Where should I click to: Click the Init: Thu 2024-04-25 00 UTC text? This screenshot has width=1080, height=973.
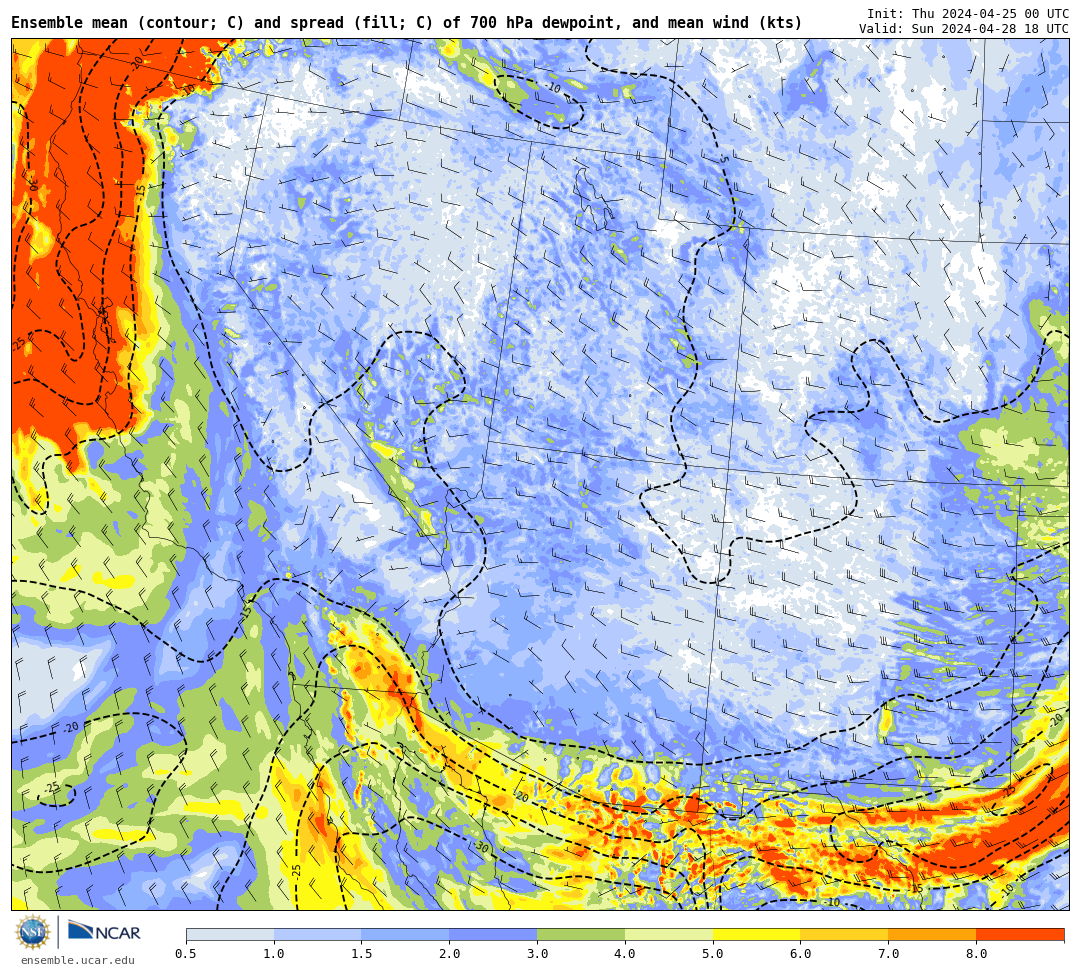click(968, 14)
